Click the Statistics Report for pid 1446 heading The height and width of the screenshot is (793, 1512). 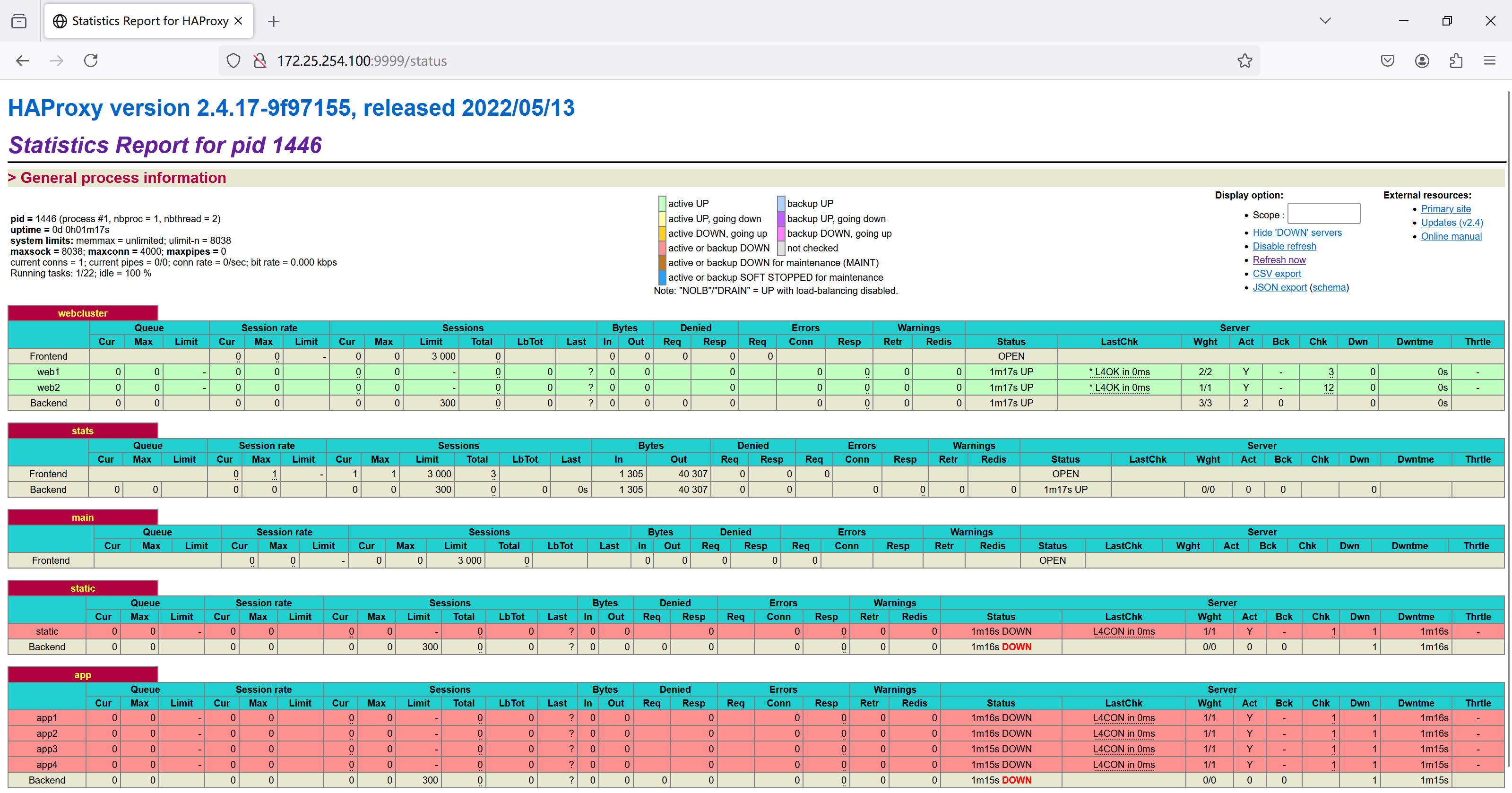click(165, 145)
